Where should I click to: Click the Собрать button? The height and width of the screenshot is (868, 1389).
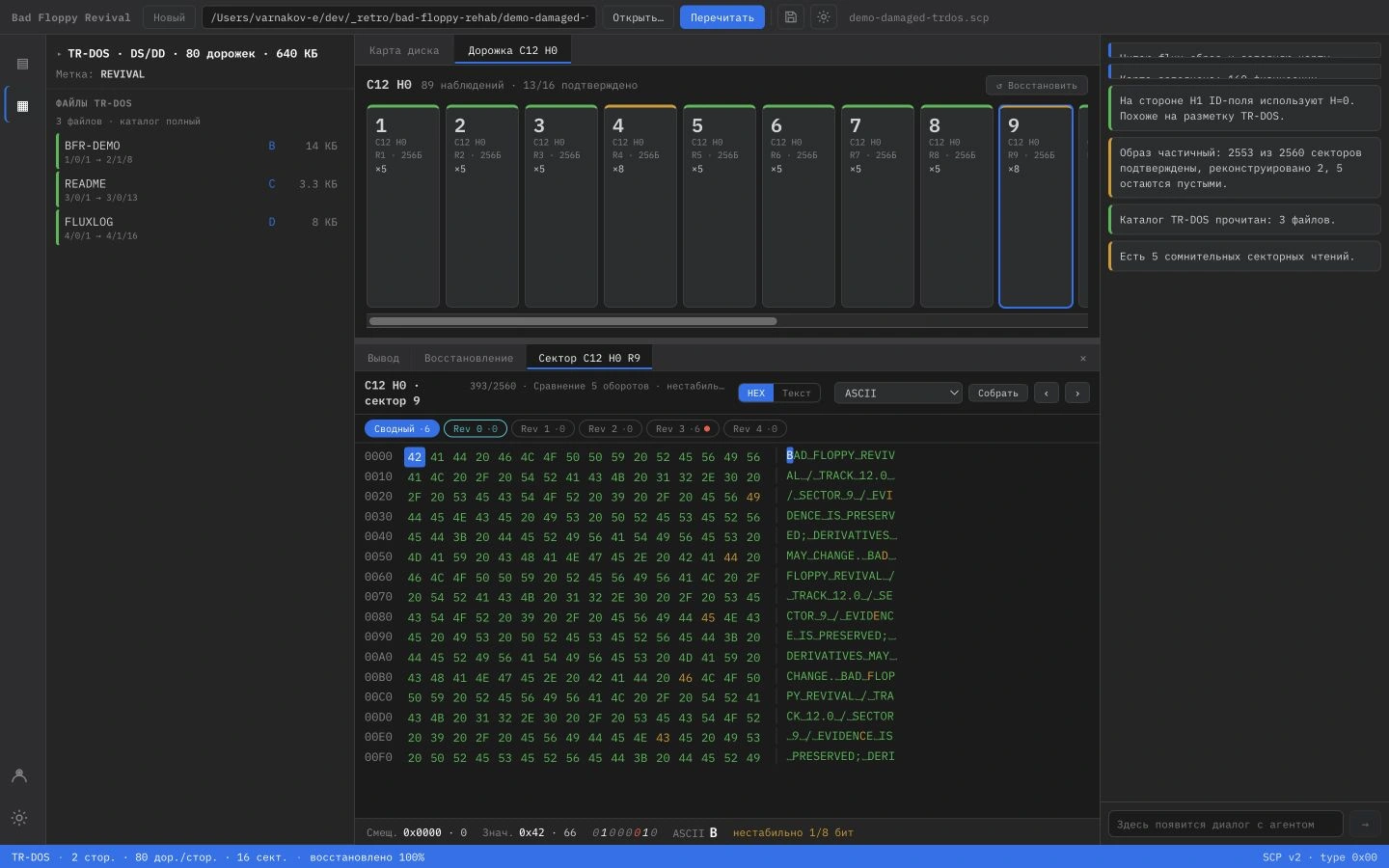997,393
